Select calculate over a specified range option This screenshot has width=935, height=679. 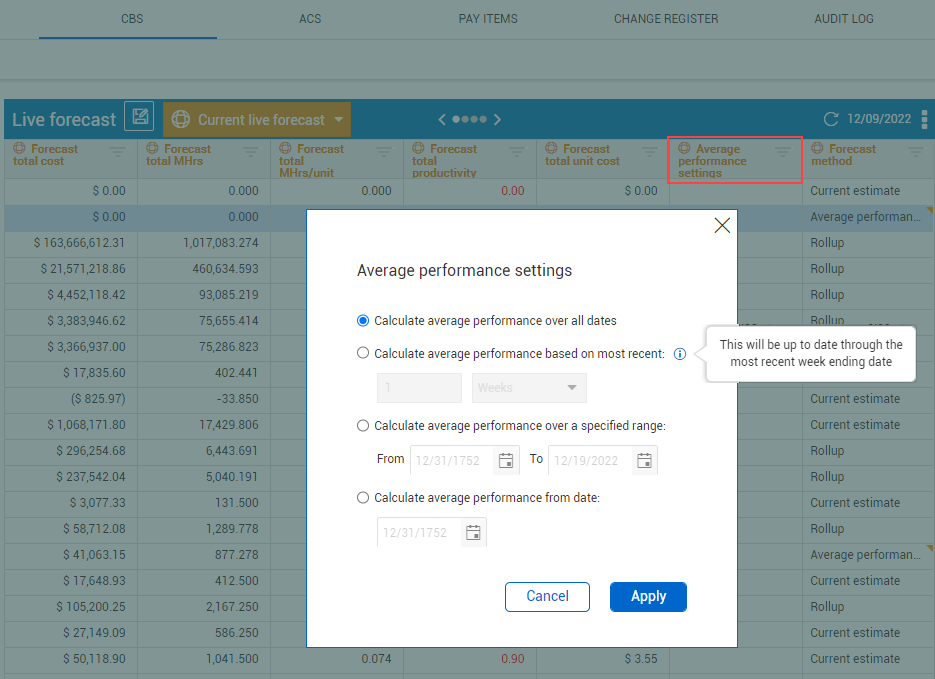tap(363, 425)
